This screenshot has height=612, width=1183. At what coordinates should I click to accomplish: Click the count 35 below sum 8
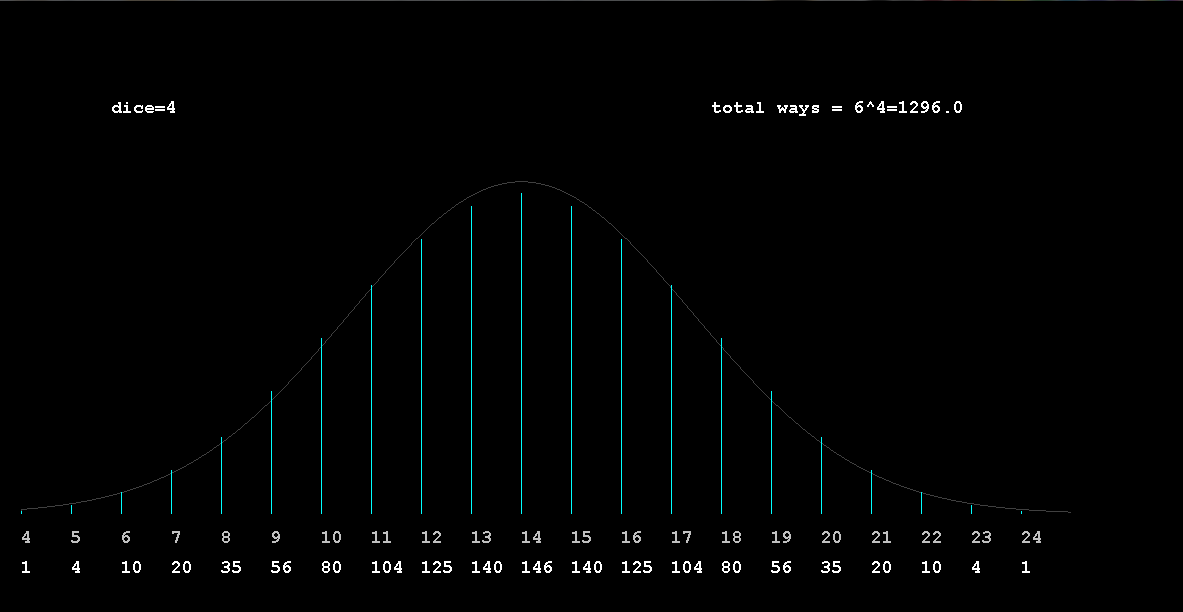[x=231, y=568]
